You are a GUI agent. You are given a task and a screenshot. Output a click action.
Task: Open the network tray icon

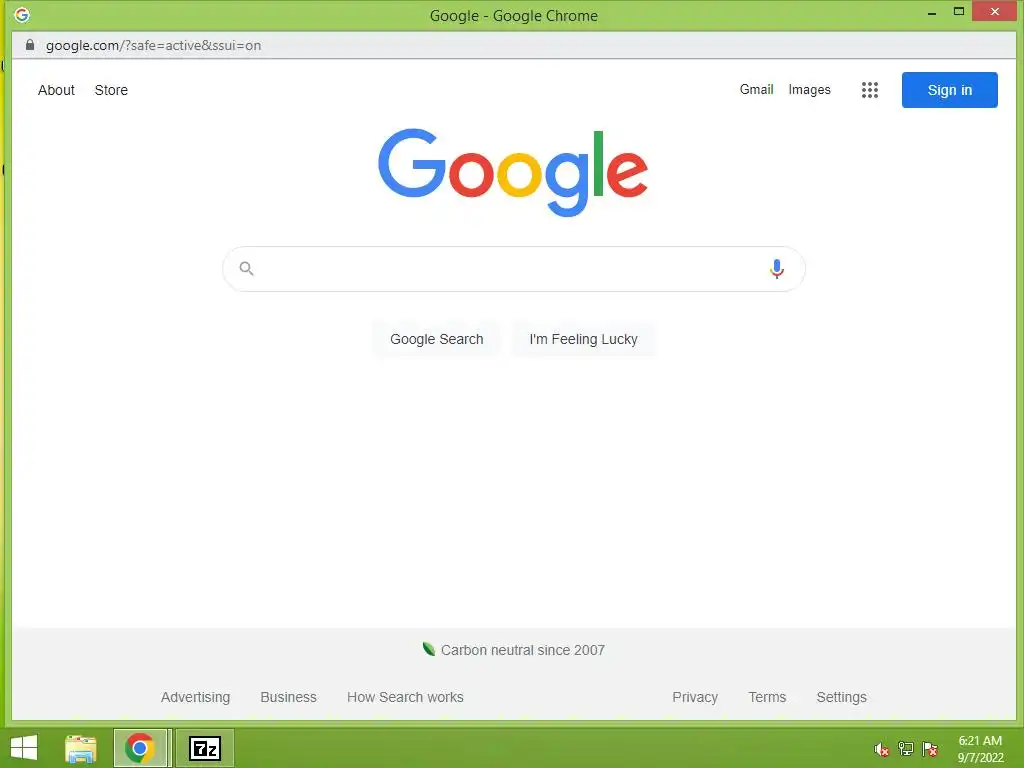906,749
